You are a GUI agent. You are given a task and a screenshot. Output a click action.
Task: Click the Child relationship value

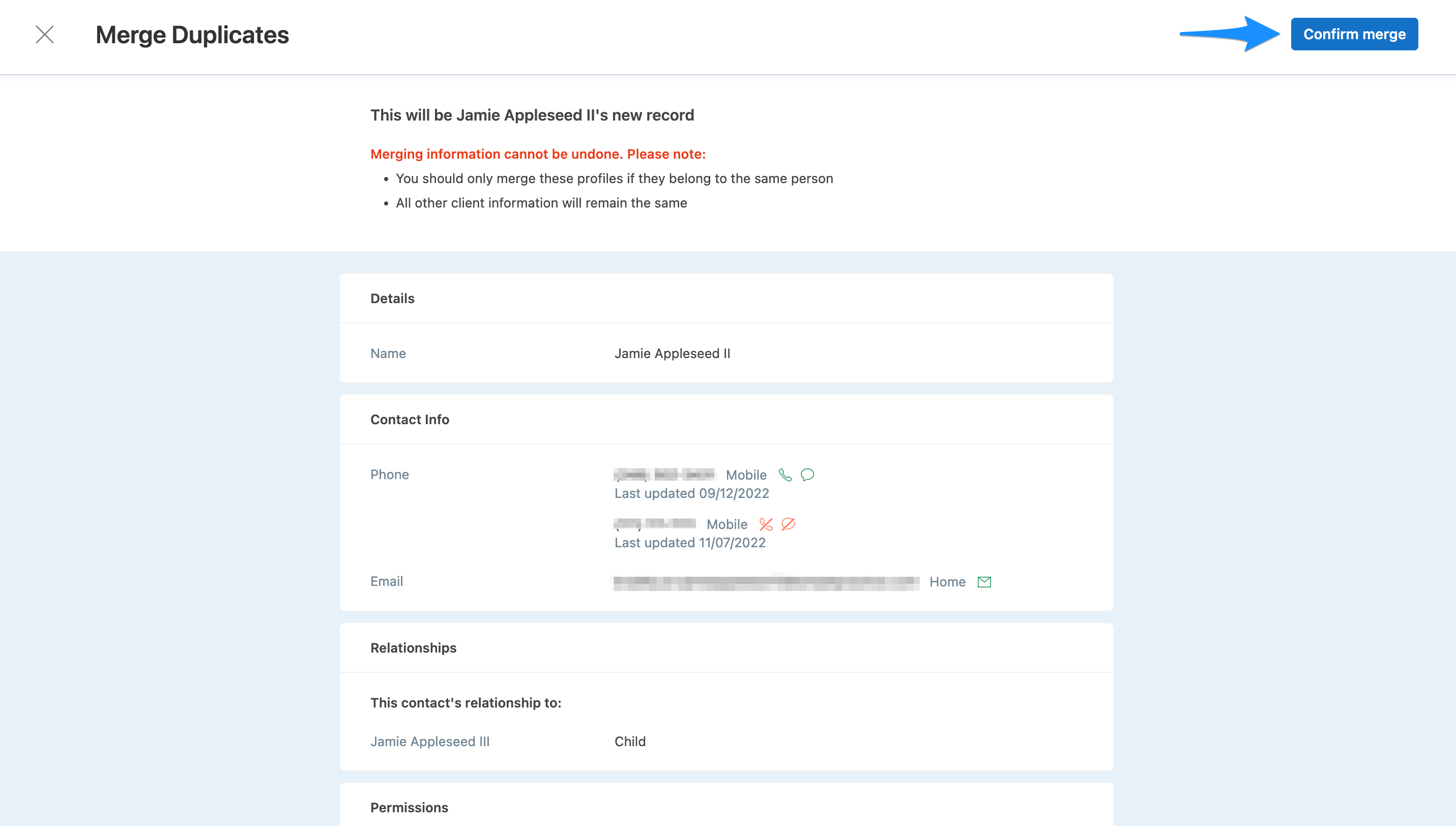pyautogui.click(x=630, y=741)
